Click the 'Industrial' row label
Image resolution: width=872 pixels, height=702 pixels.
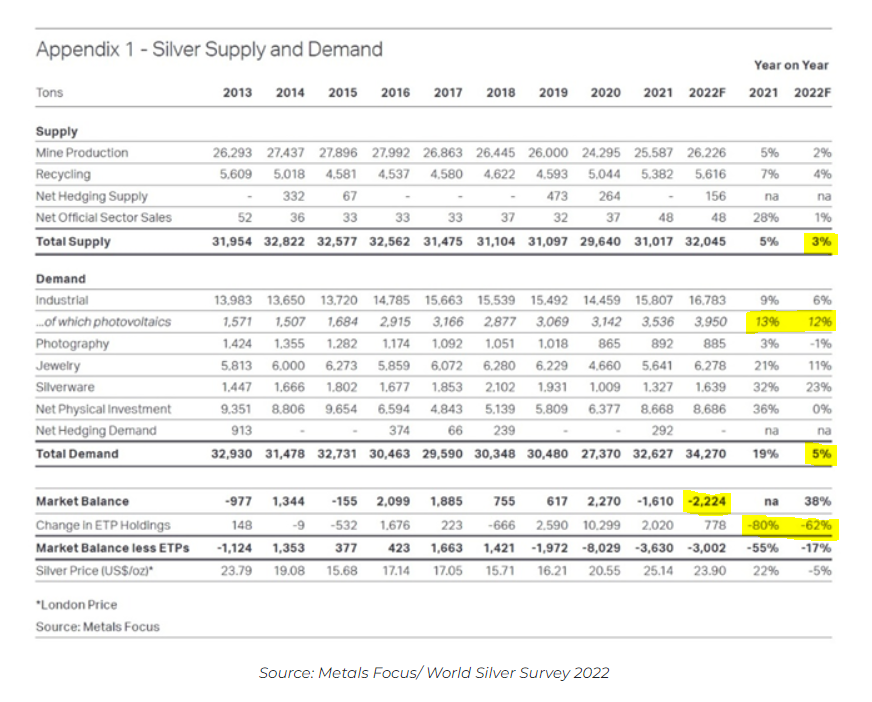[62, 300]
